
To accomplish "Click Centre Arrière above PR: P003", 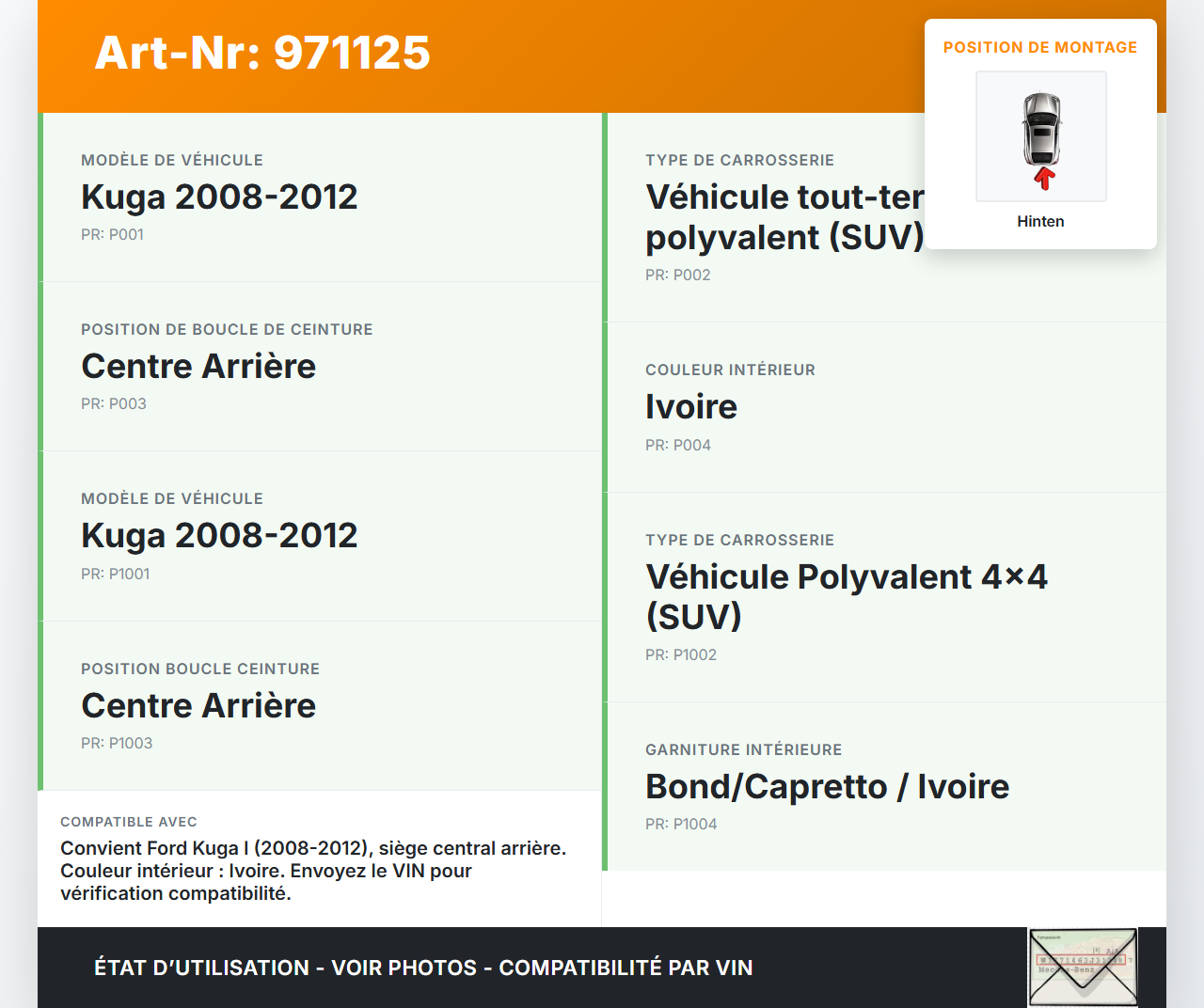I will [198, 366].
